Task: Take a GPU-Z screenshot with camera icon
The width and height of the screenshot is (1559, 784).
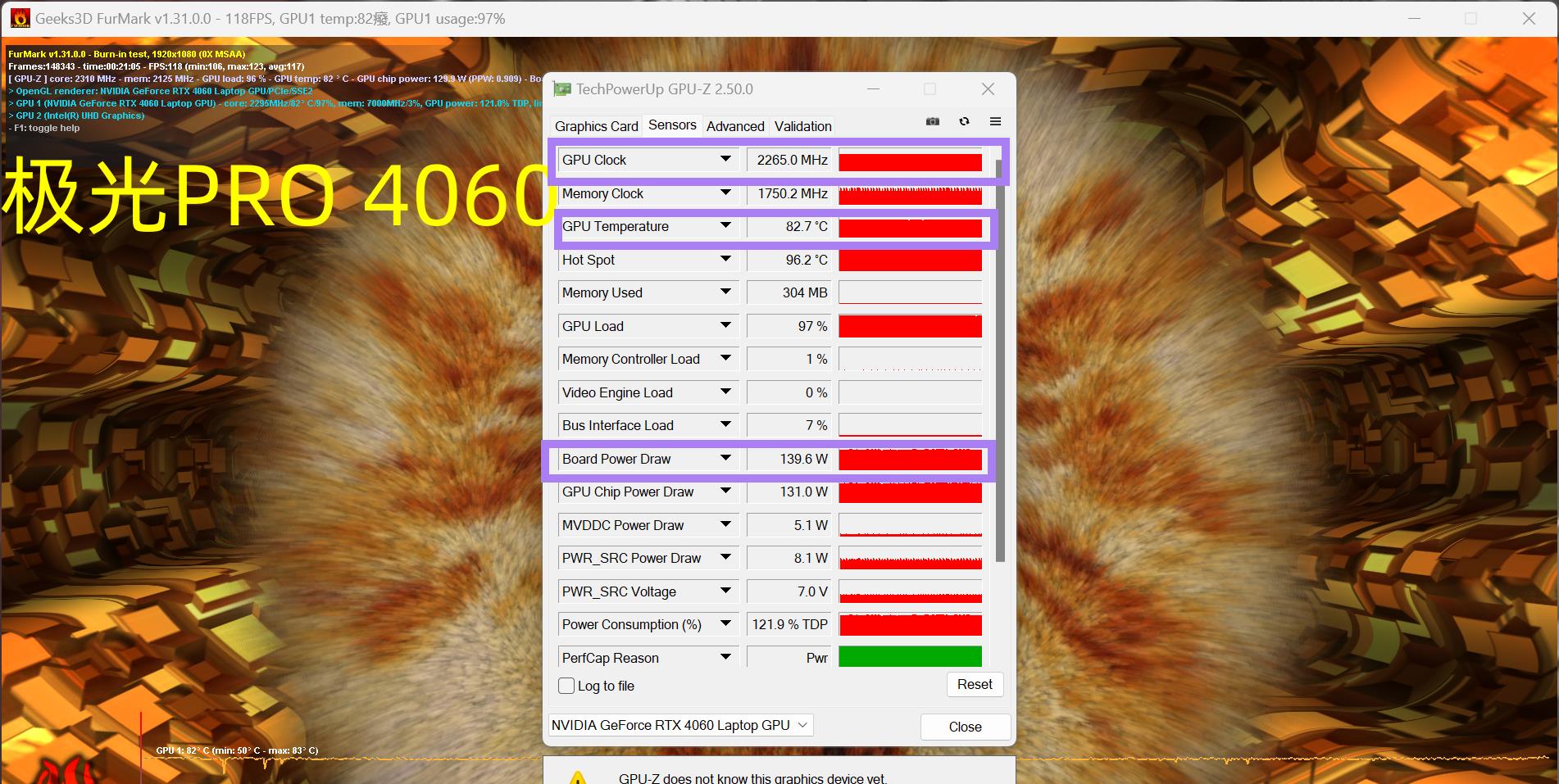Action: click(x=933, y=121)
